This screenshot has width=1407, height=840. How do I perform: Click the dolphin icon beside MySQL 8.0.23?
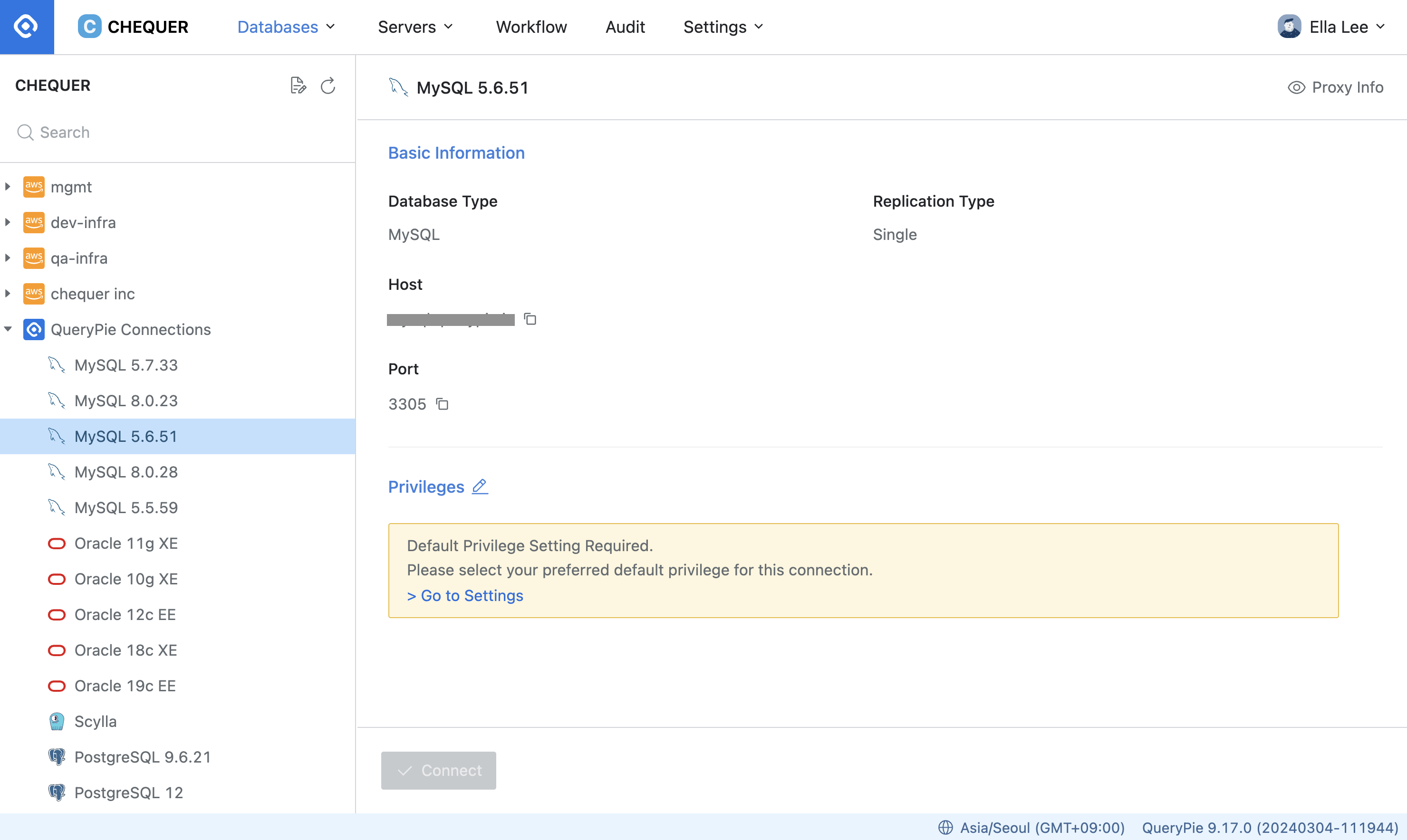tap(57, 401)
